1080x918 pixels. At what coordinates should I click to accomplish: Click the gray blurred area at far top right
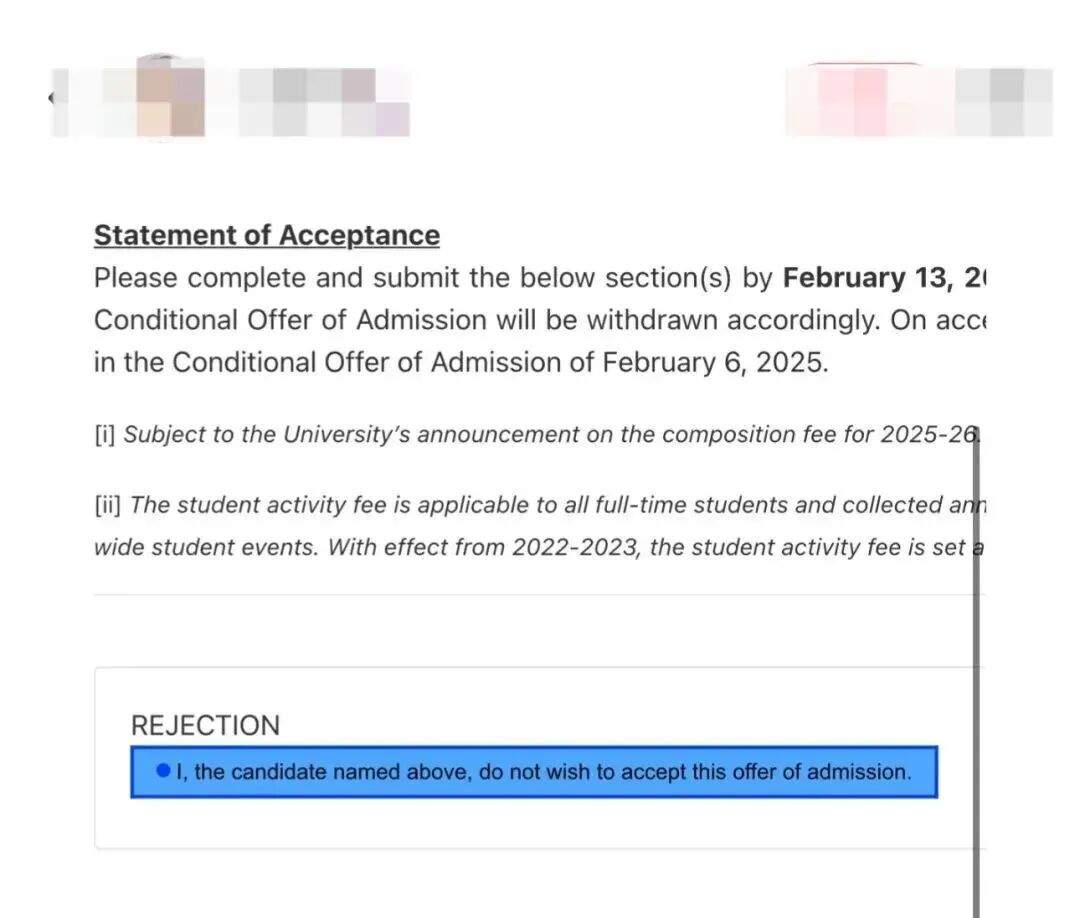tap(1005, 100)
